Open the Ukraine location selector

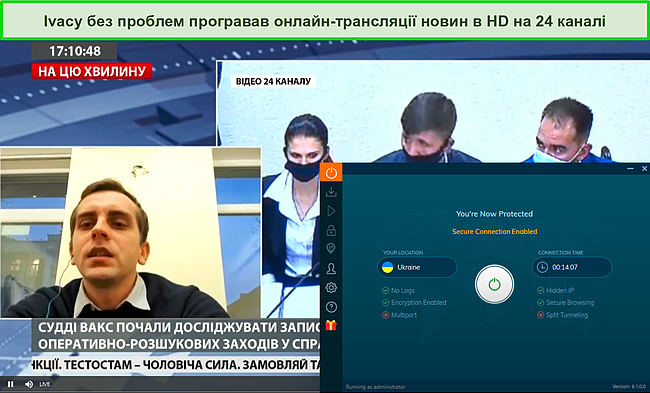(x=417, y=267)
